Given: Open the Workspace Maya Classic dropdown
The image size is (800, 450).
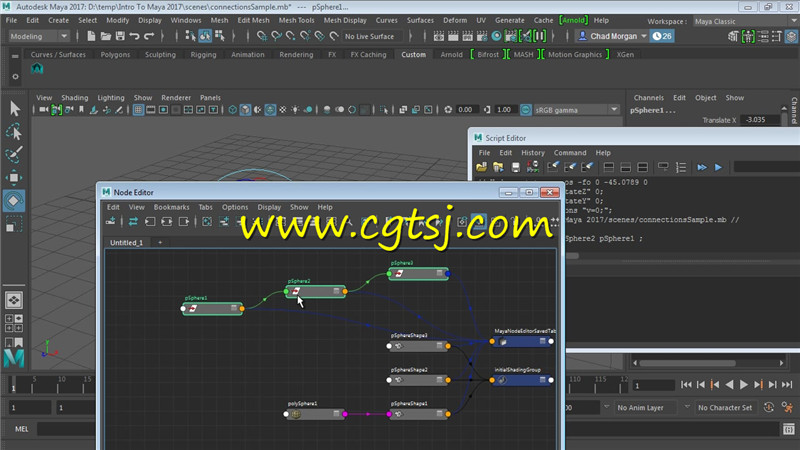Looking at the screenshot, I should pos(746,21).
